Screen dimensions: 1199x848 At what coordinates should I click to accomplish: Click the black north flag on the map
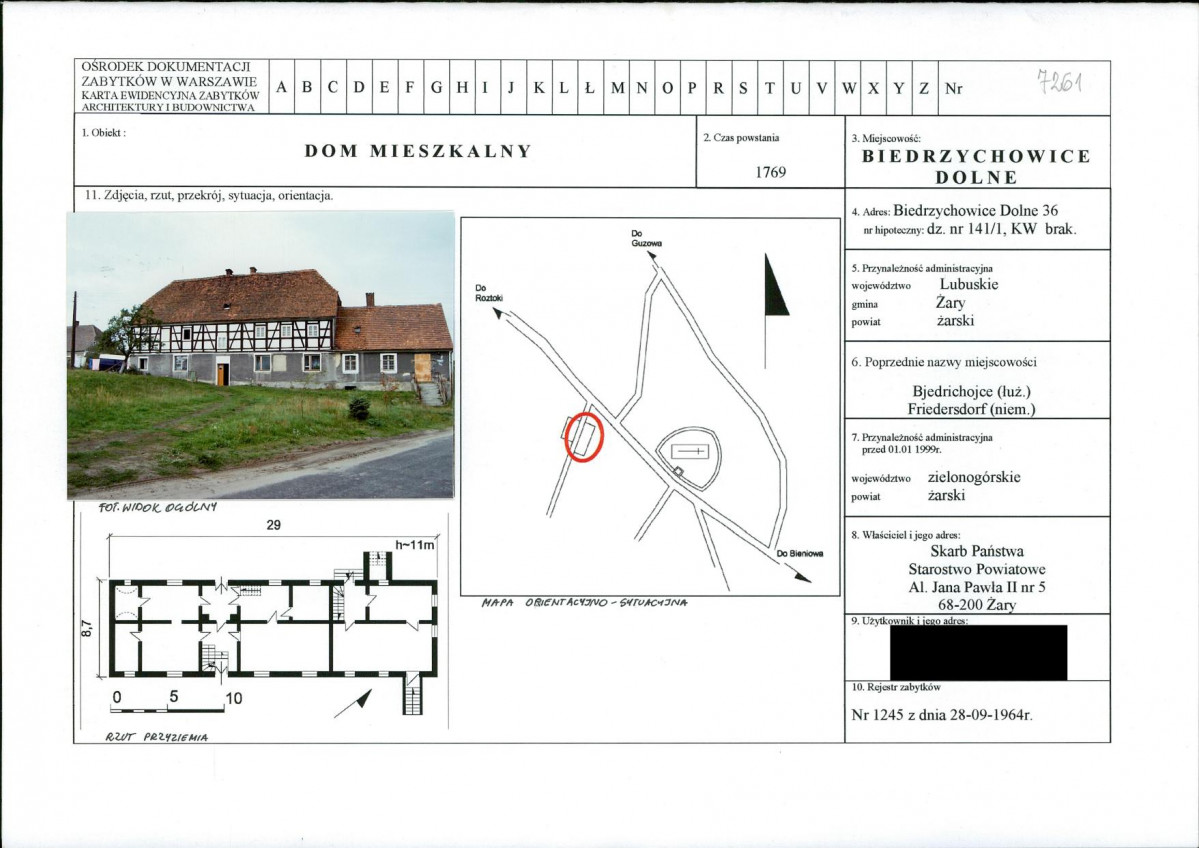(x=774, y=291)
